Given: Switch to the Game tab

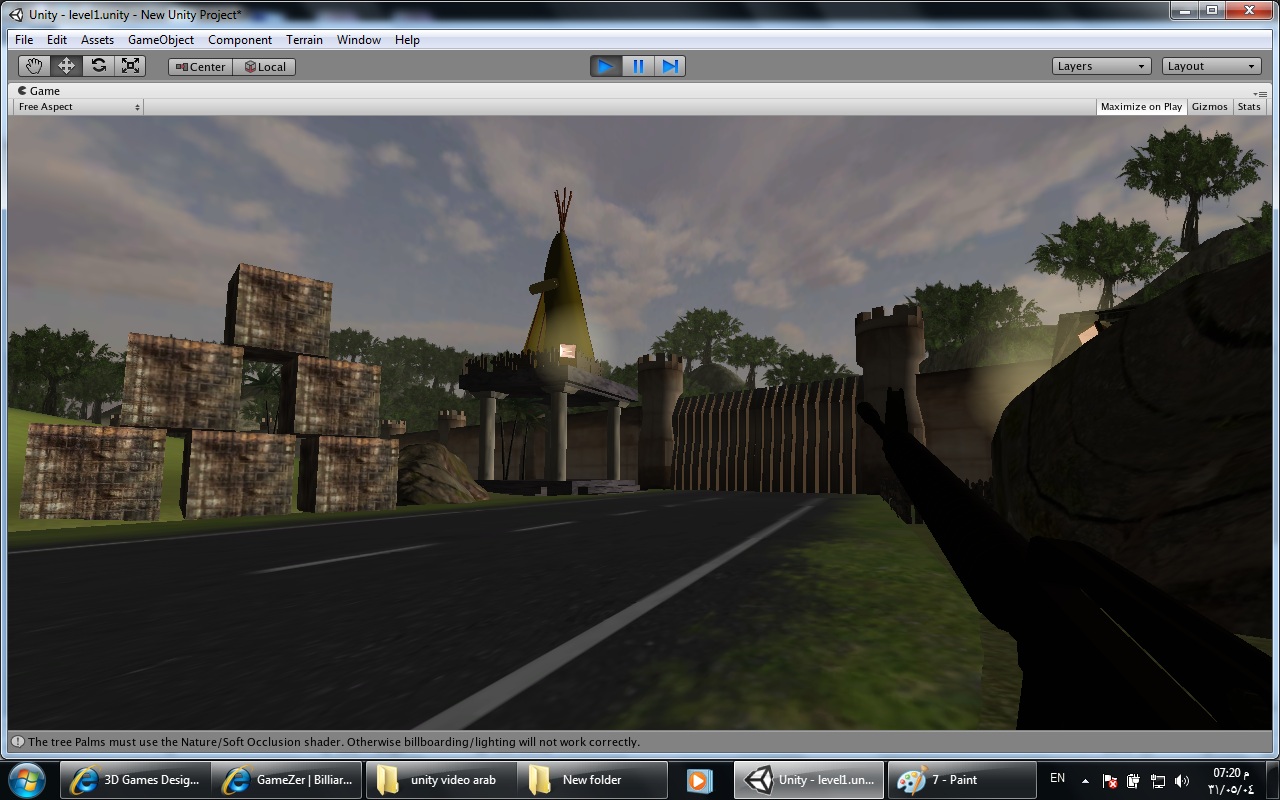Looking at the screenshot, I should click(39, 91).
